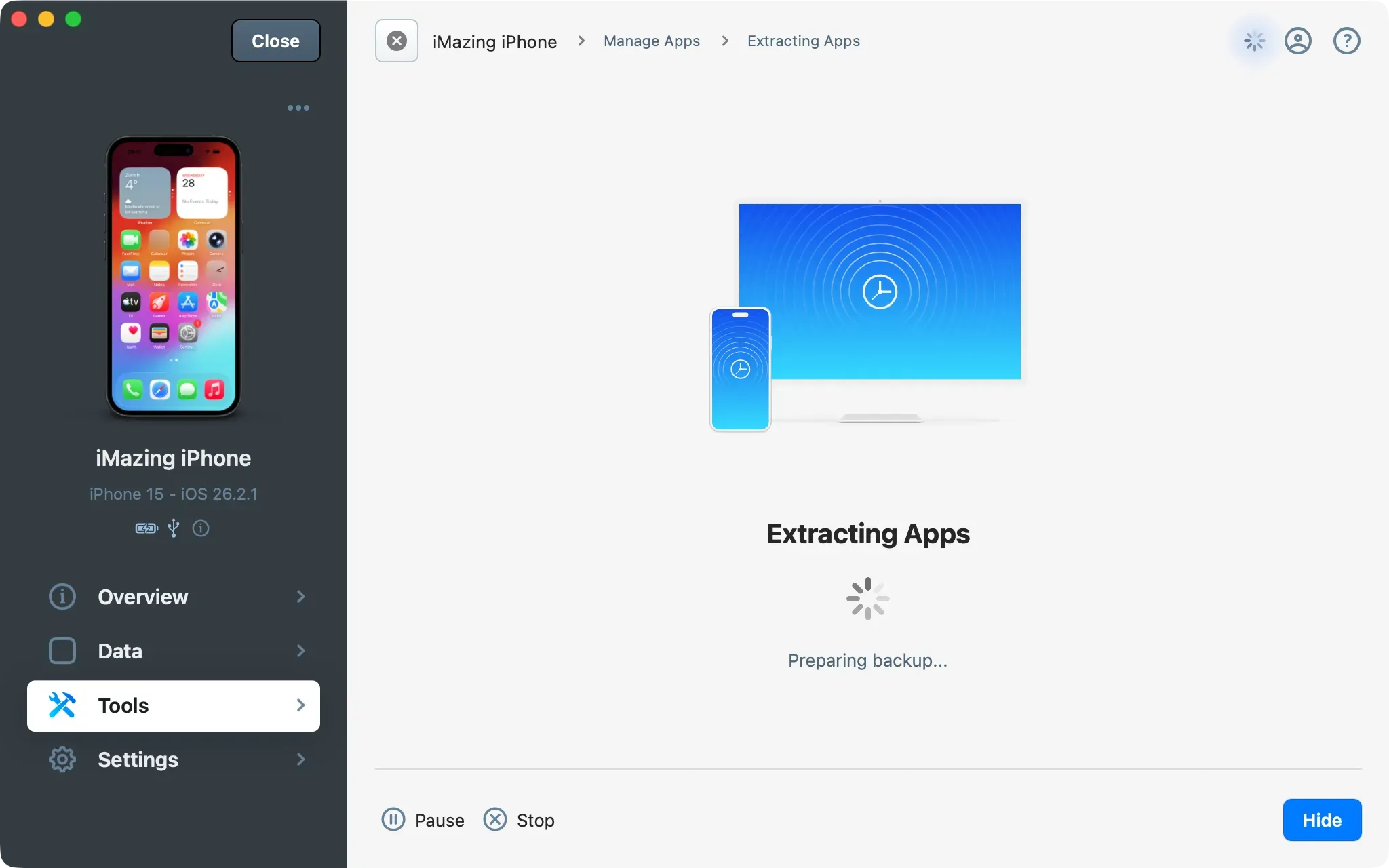Stop the backup process
This screenshot has width=1389, height=868.
[x=518, y=819]
